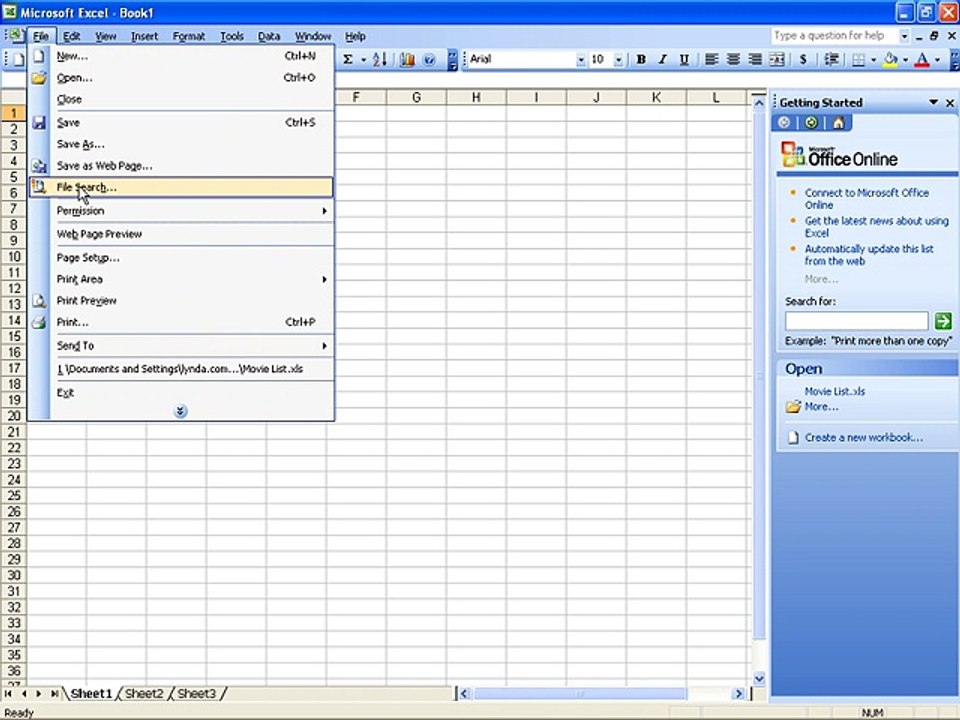Screen dimensions: 960x720
Task: Click the AutoSum sigma icon
Action: tap(348, 59)
